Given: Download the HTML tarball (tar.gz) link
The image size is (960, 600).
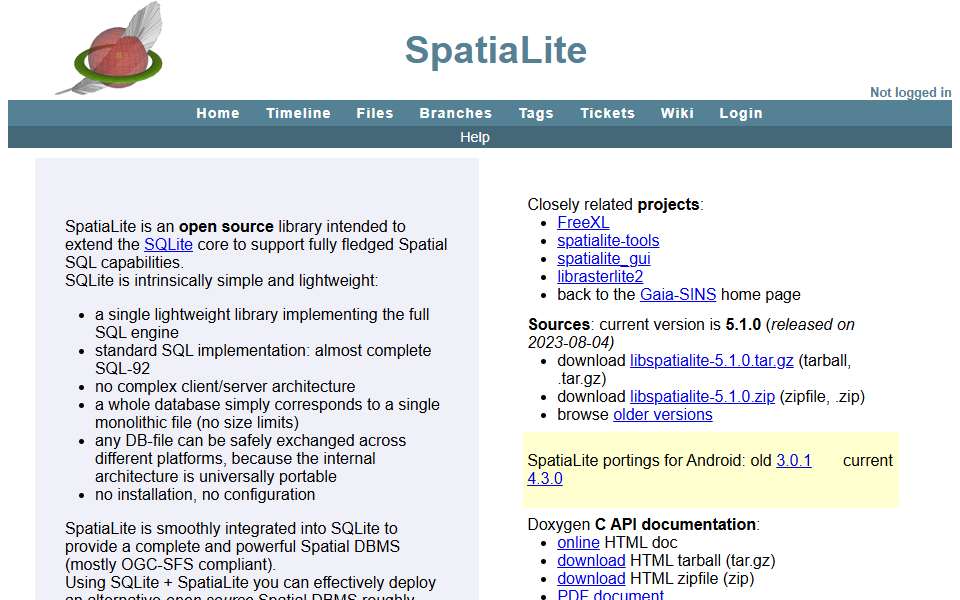Looking at the screenshot, I should [591, 561].
